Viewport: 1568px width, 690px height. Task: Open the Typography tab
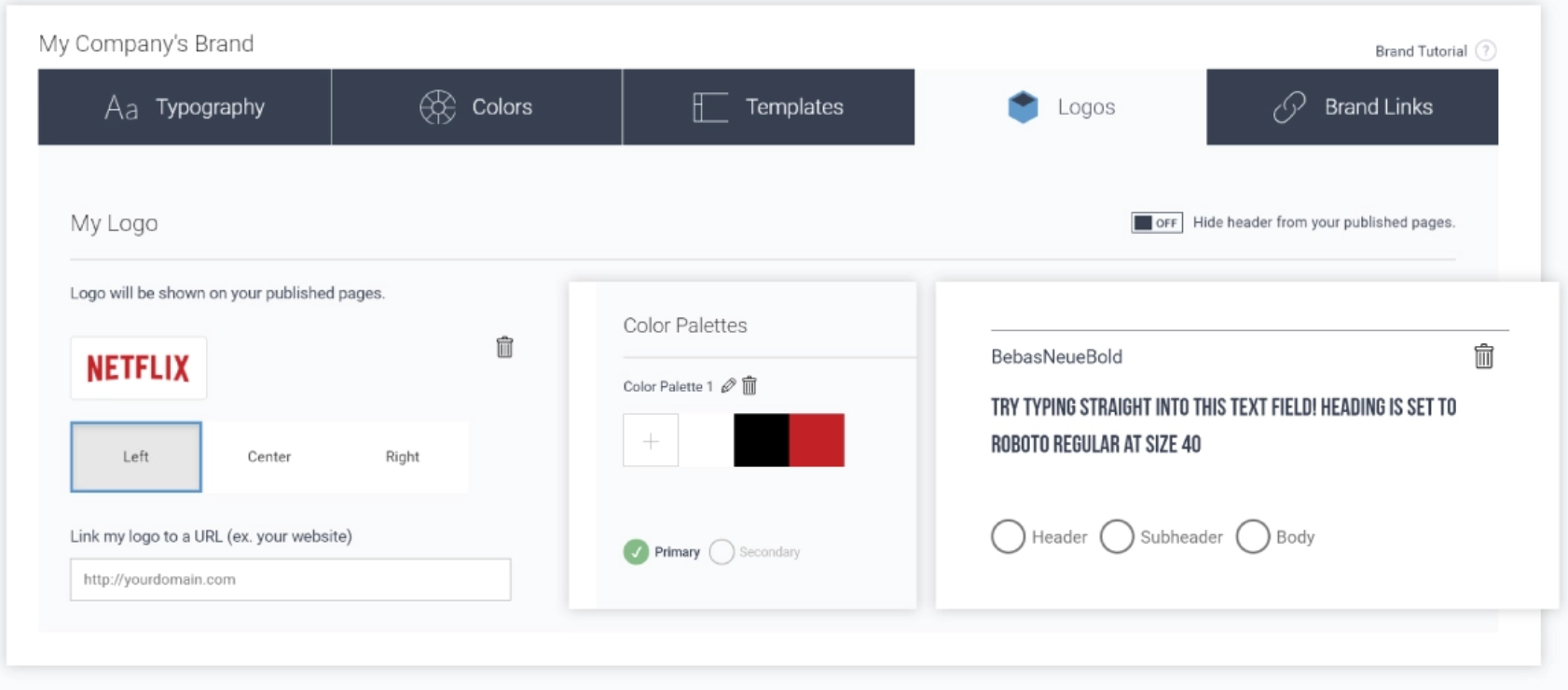[185, 107]
